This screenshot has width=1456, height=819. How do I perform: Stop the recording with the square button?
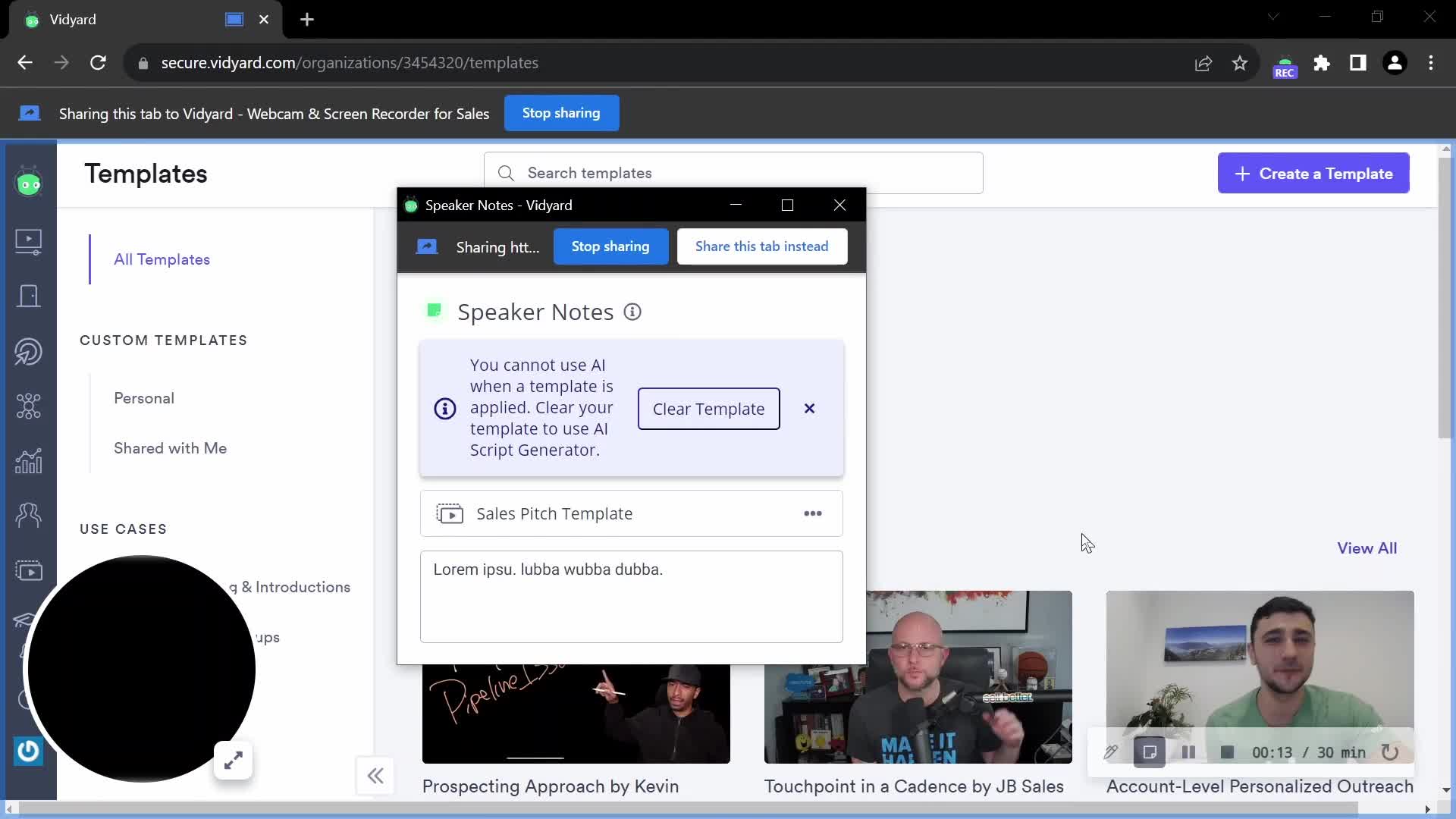pyautogui.click(x=1227, y=752)
